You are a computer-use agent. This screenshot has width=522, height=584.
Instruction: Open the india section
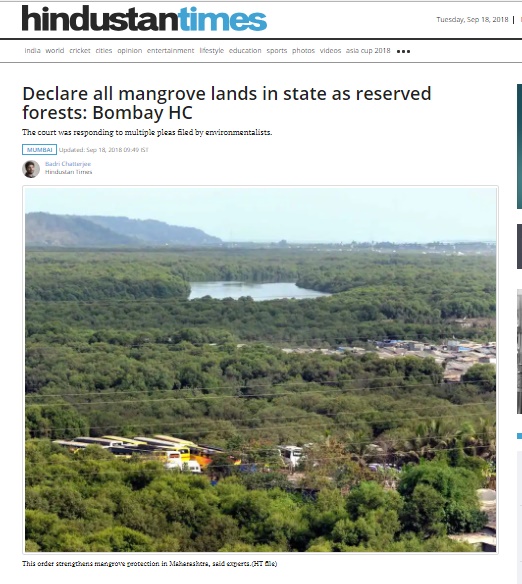[x=32, y=51]
